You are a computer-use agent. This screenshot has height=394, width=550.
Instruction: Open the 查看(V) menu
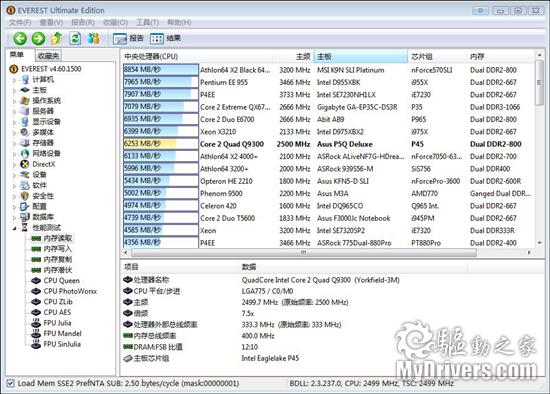51,22
